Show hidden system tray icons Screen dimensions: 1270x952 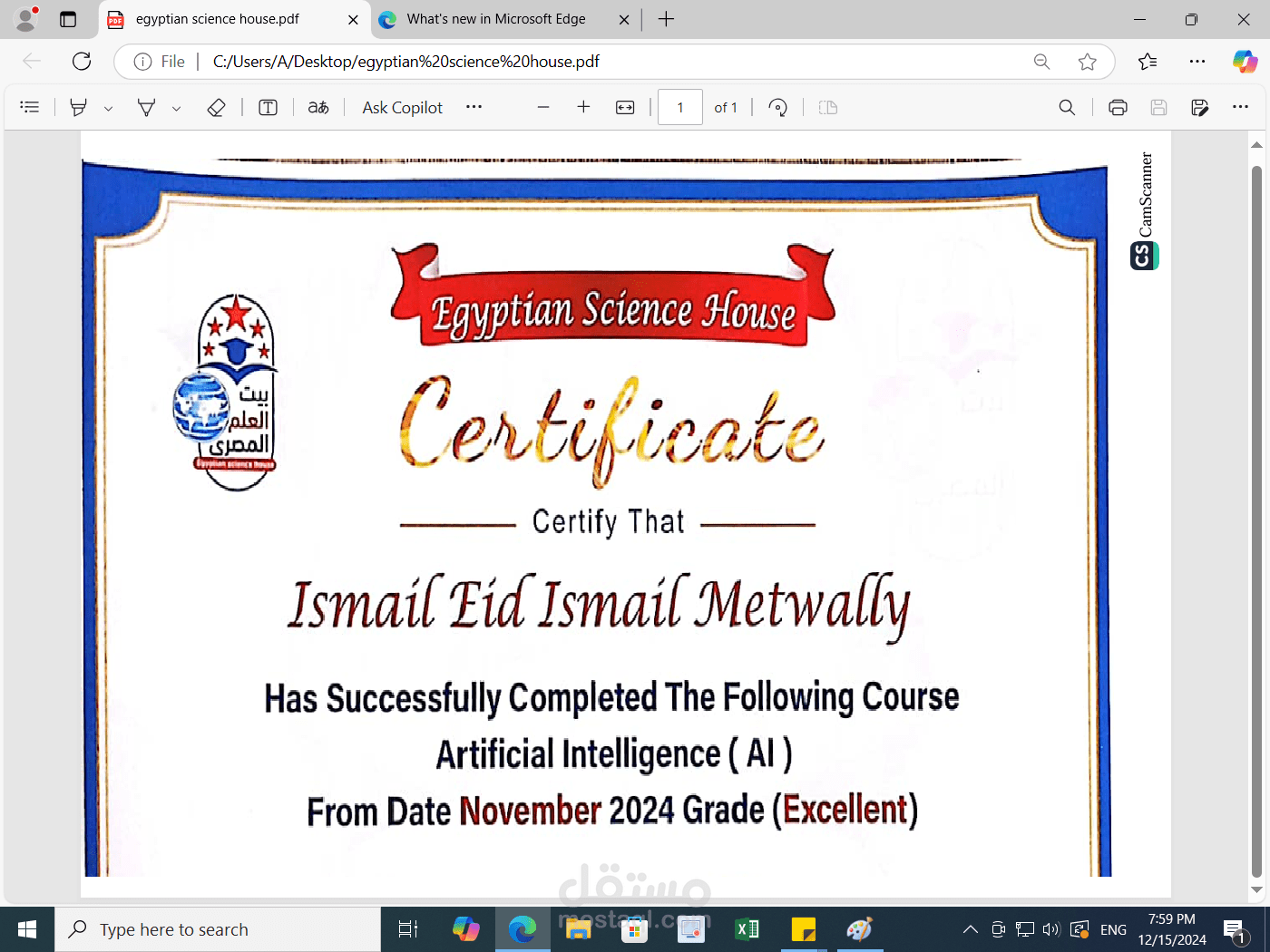pyautogui.click(x=971, y=929)
